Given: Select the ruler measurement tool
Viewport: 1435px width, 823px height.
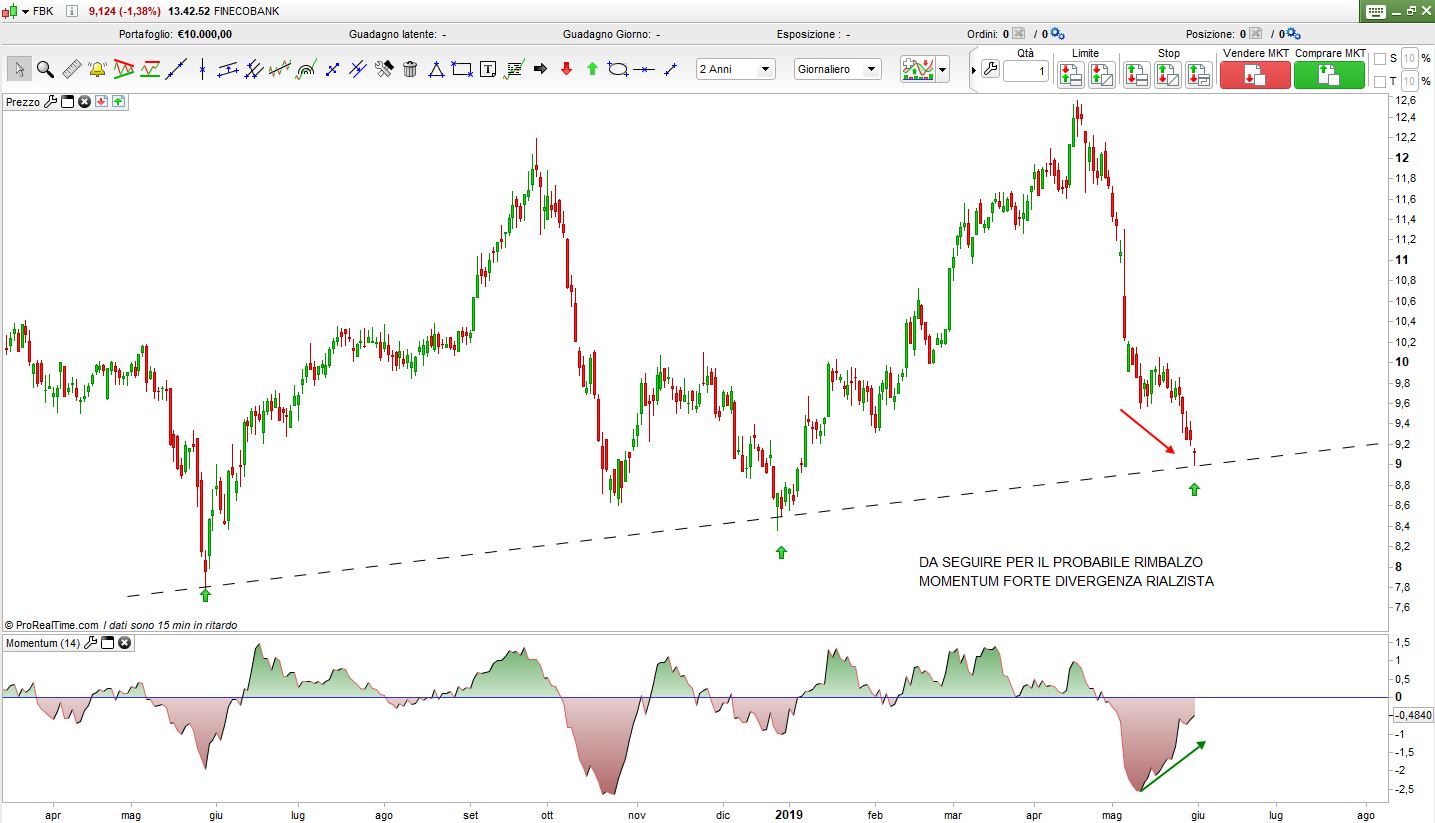Looking at the screenshot, I should click(71, 69).
